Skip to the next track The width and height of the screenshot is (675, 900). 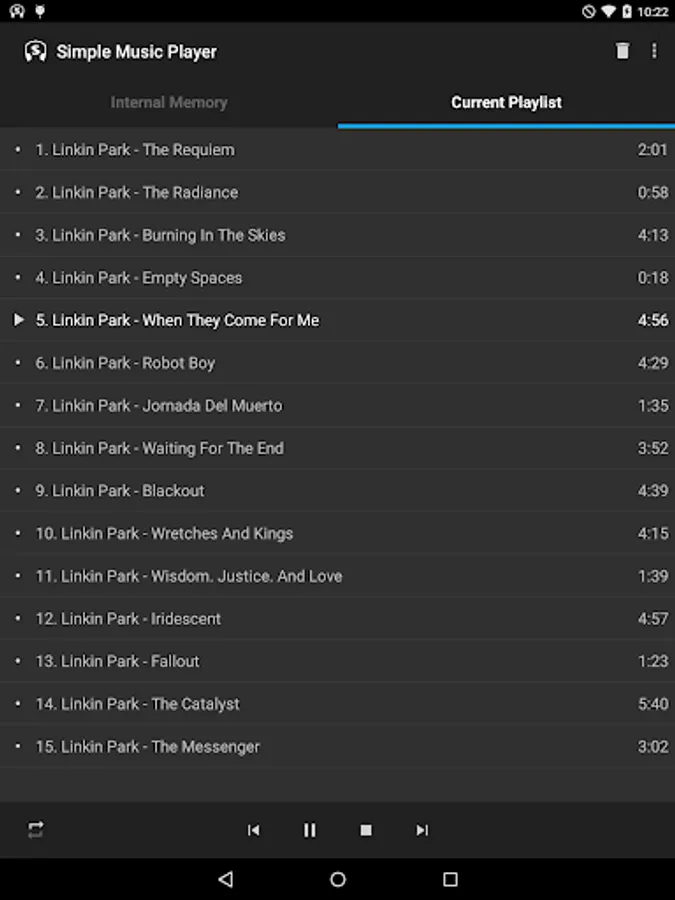[x=422, y=830]
